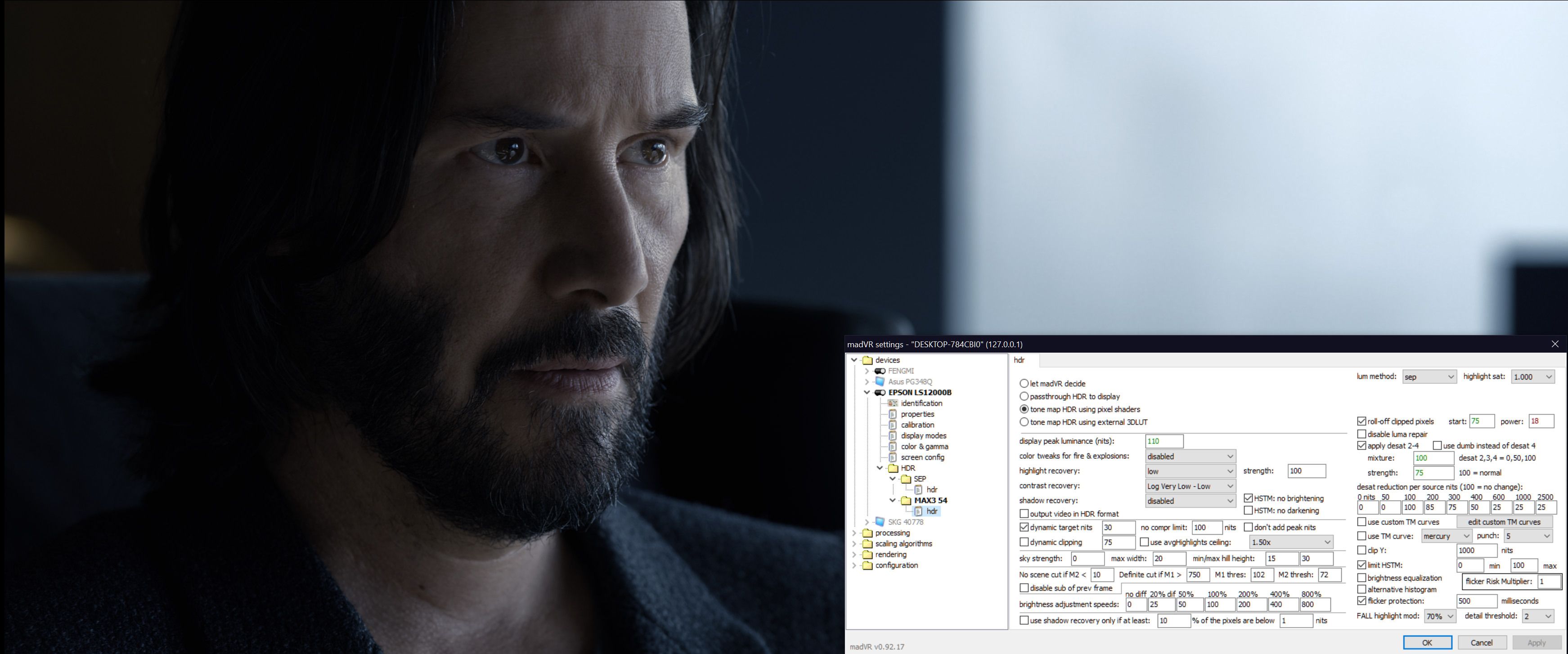Select 'passthrough HDR to display' option
Viewport: 1568px width, 654px height.
pos(1024,396)
